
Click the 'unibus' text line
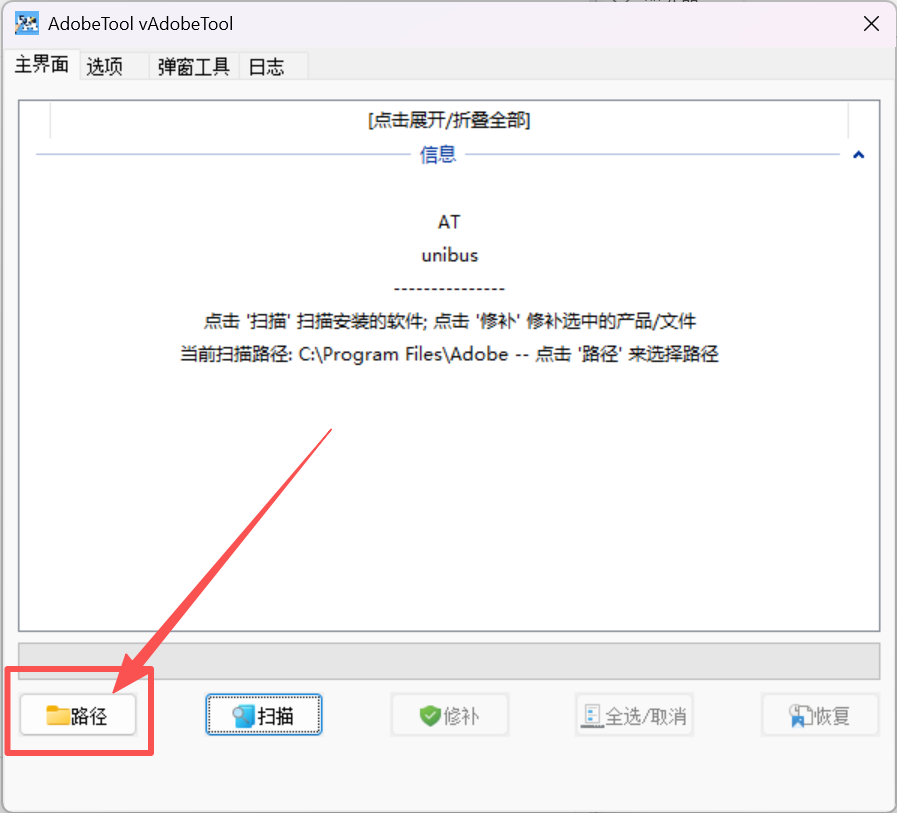click(450, 255)
